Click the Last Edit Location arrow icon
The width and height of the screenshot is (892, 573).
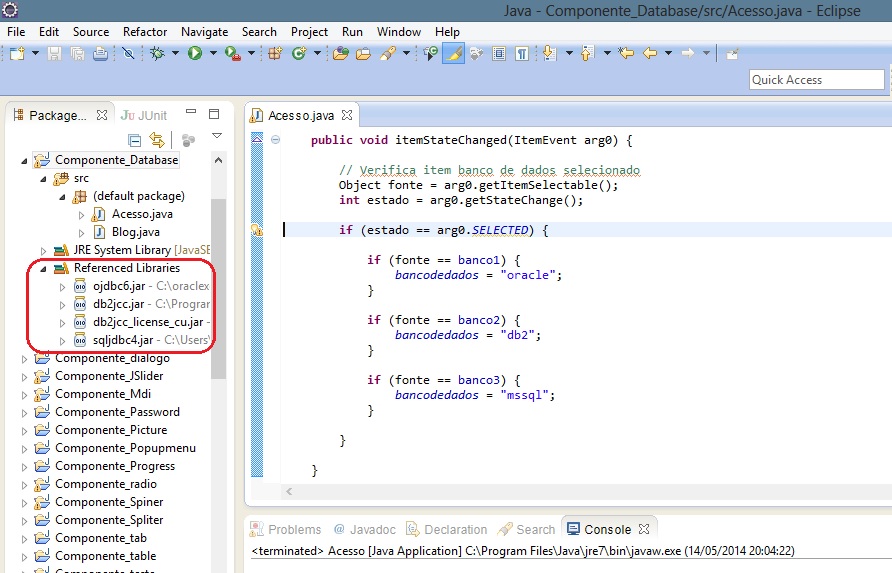[627, 53]
